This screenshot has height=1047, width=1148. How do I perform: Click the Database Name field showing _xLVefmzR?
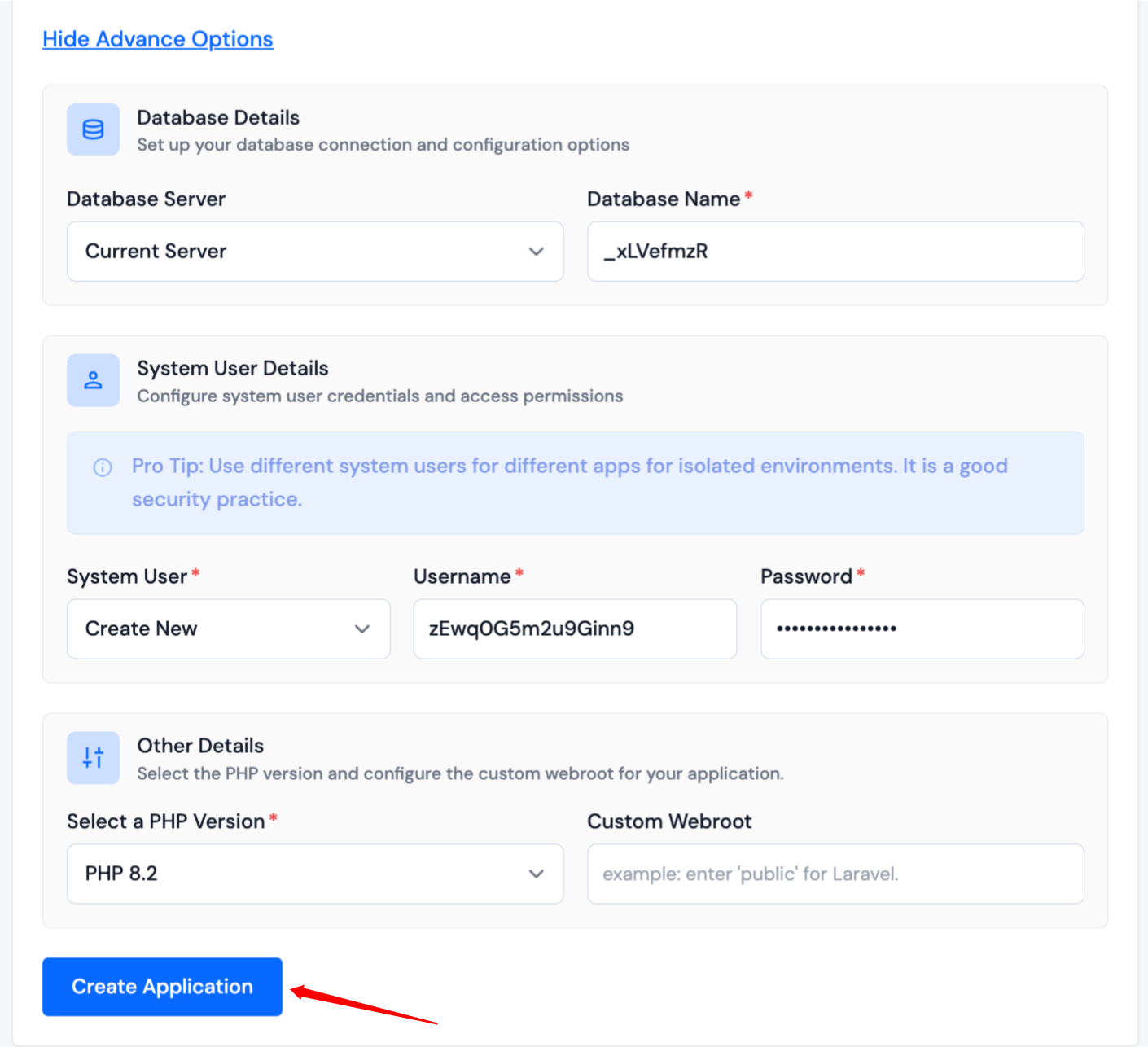coord(835,252)
